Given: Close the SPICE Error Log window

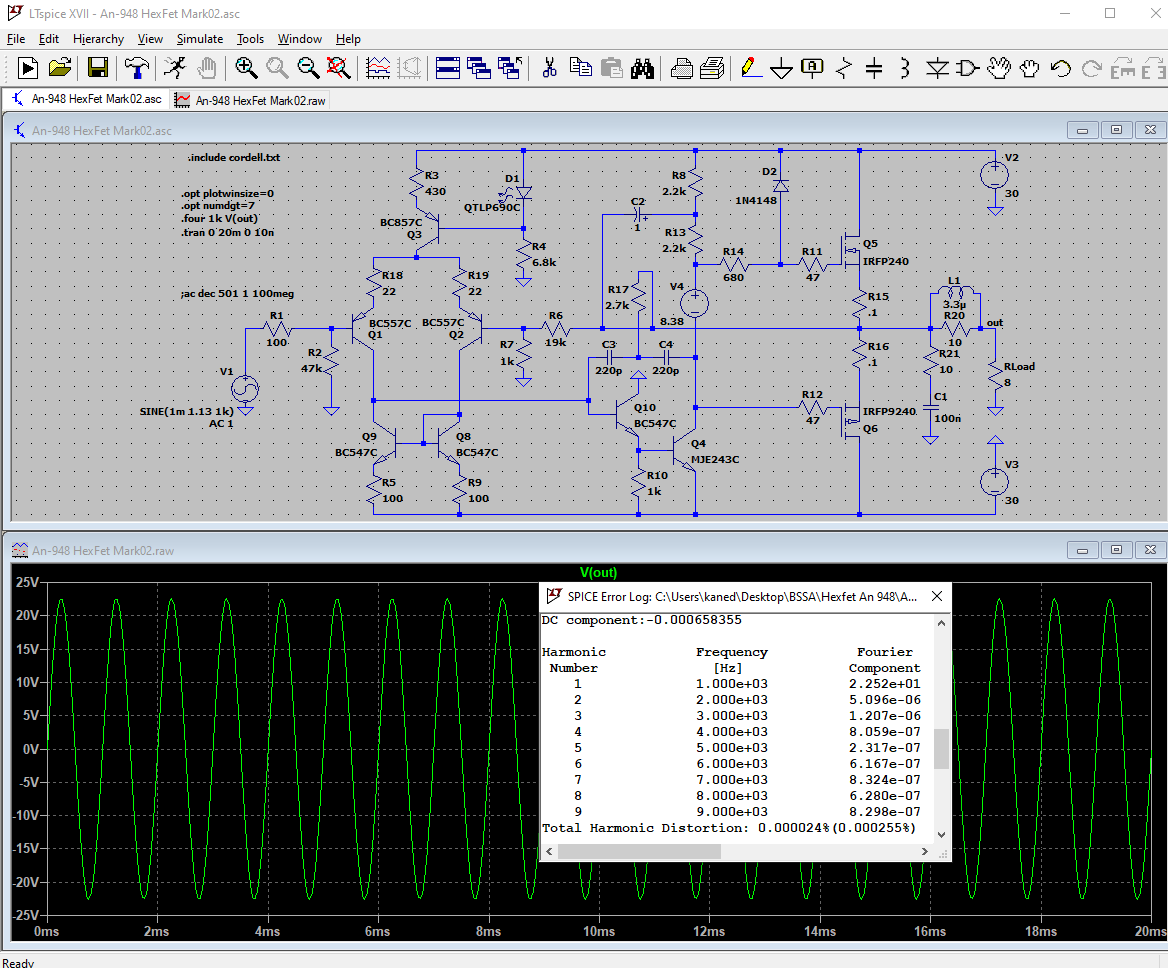Looking at the screenshot, I should (937, 597).
